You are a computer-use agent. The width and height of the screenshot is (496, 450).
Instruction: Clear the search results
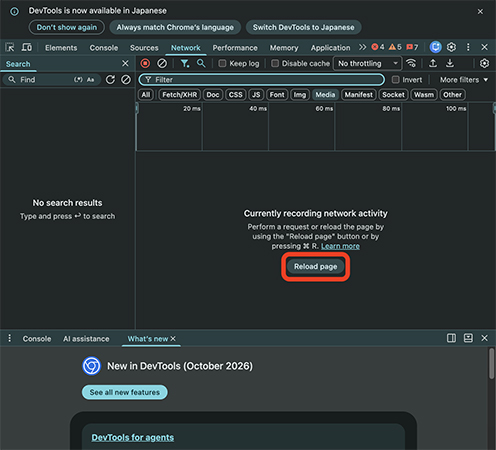tap(126, 80)
